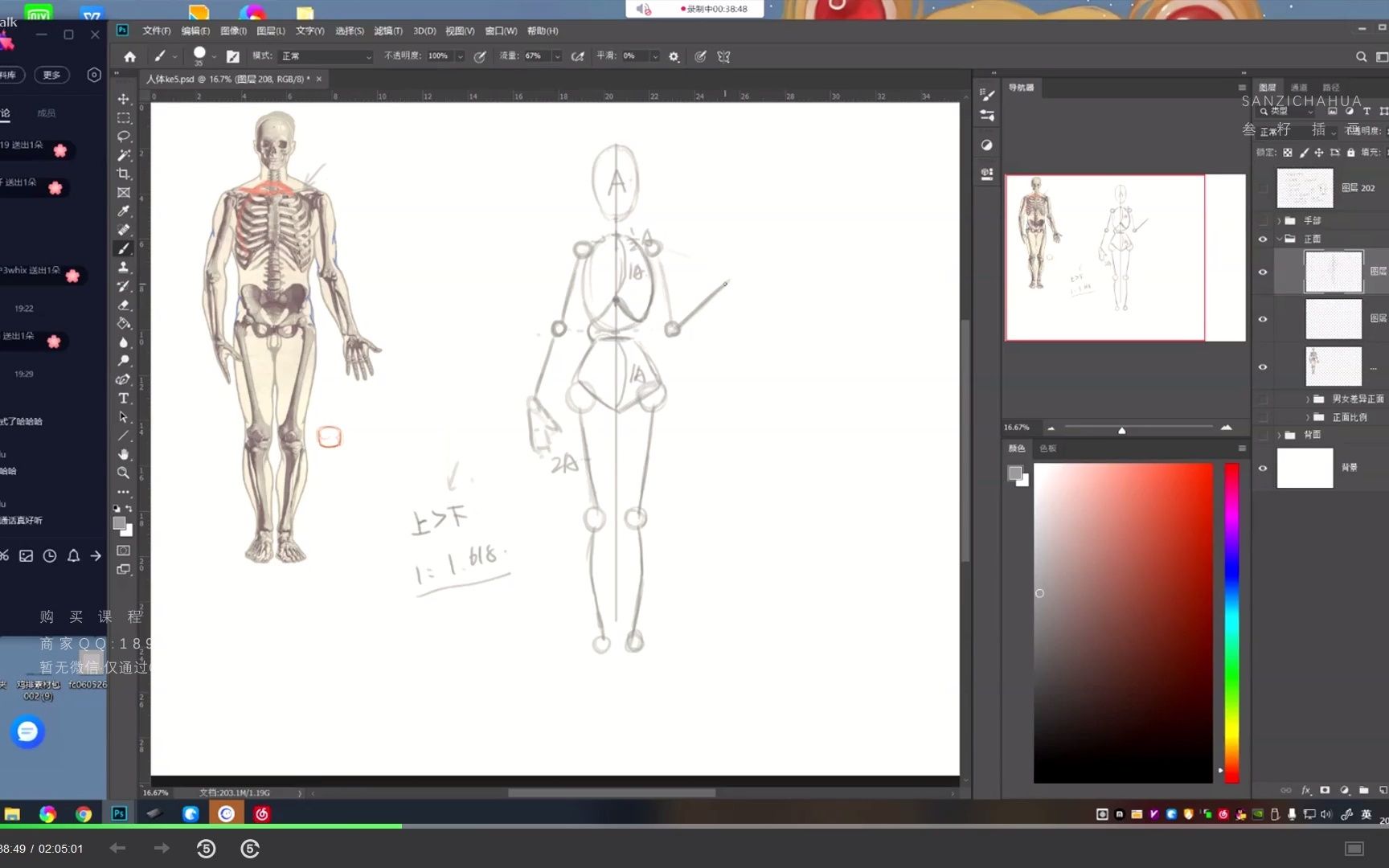Select the Path Selection tool
The height and width of the screenshot is (868, 1389).
tap(123, 416)
